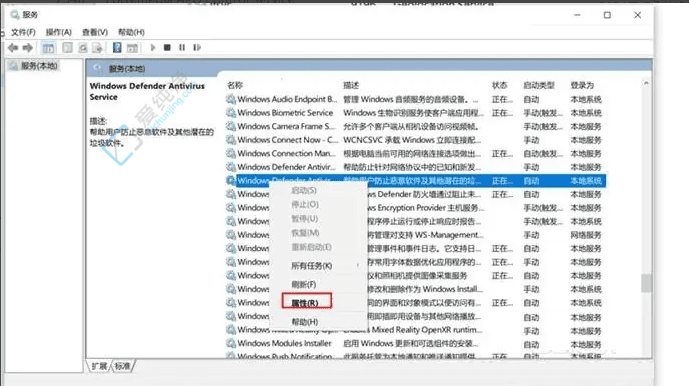
Task: Choose 帮助(H) in the context menu
Action: coord(305,322)
